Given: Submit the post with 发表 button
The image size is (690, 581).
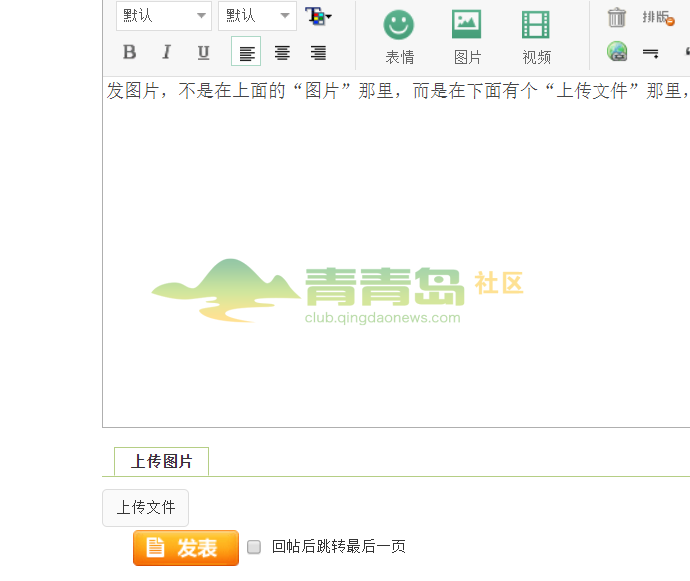Looking at the screenshot, I should pyautogui.click(x=186, y=548).
